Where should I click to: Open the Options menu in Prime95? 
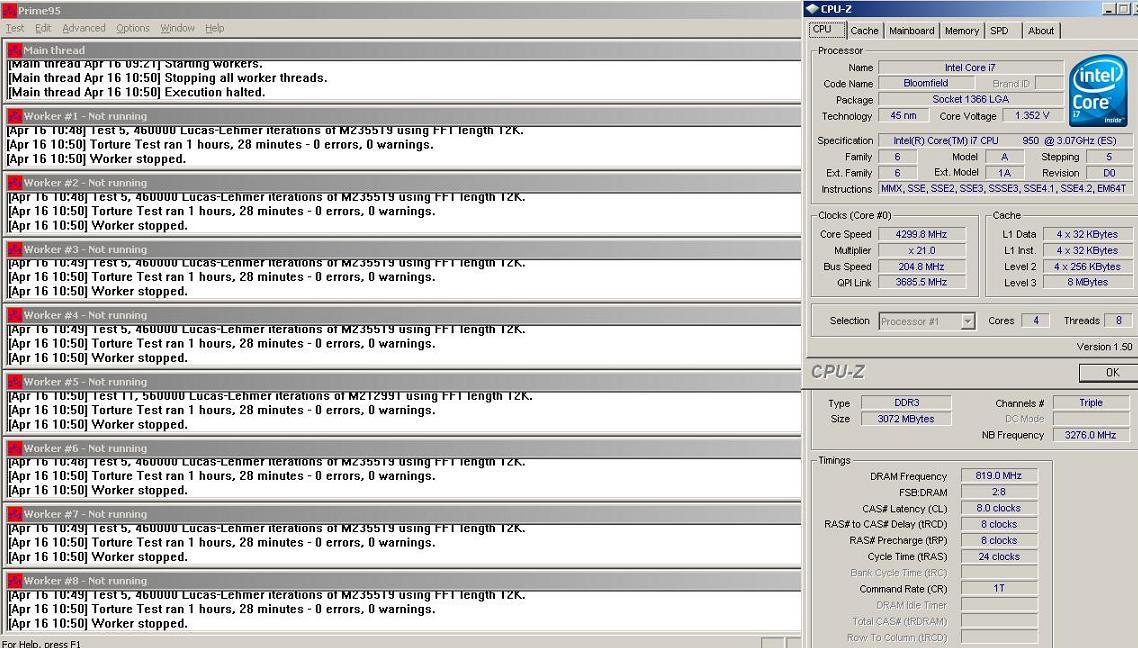coord(133,28)
